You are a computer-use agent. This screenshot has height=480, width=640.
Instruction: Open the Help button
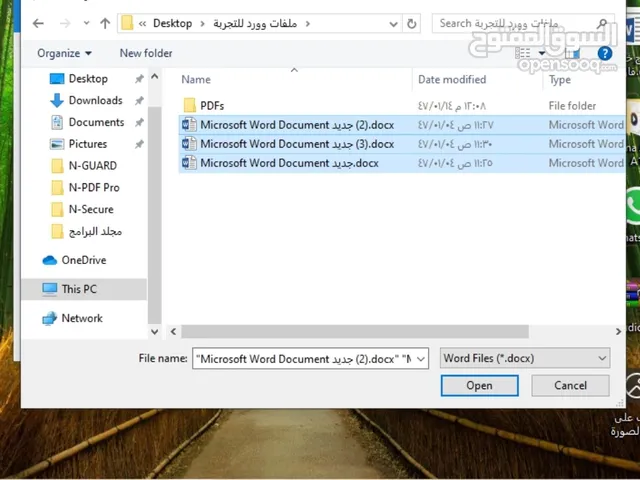[x=604, y=53]
